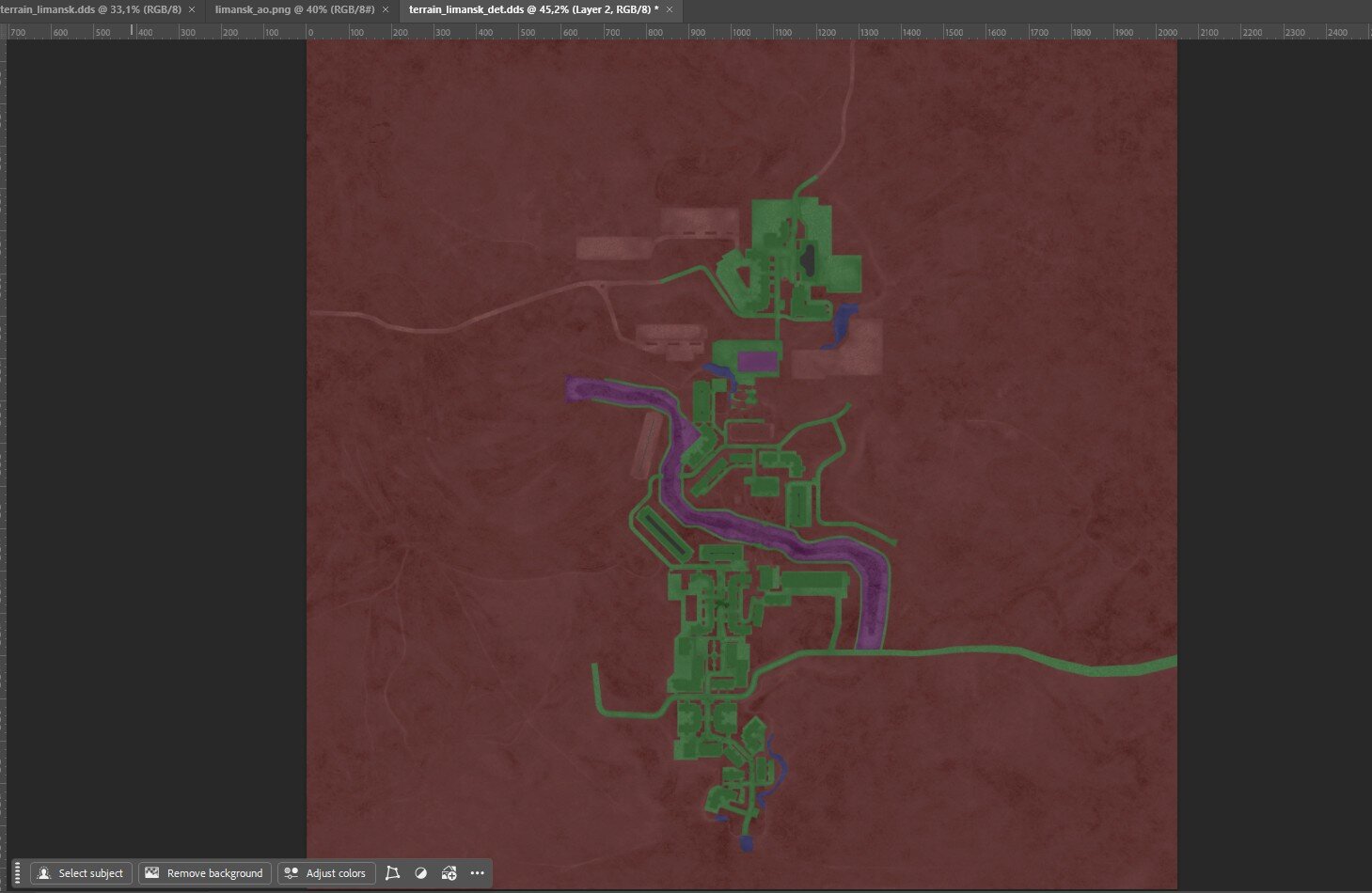Close the terrain_limansk_det.dds tab
The width and height of the screenshot is (1372, 893).
click(x=670, y=9)
